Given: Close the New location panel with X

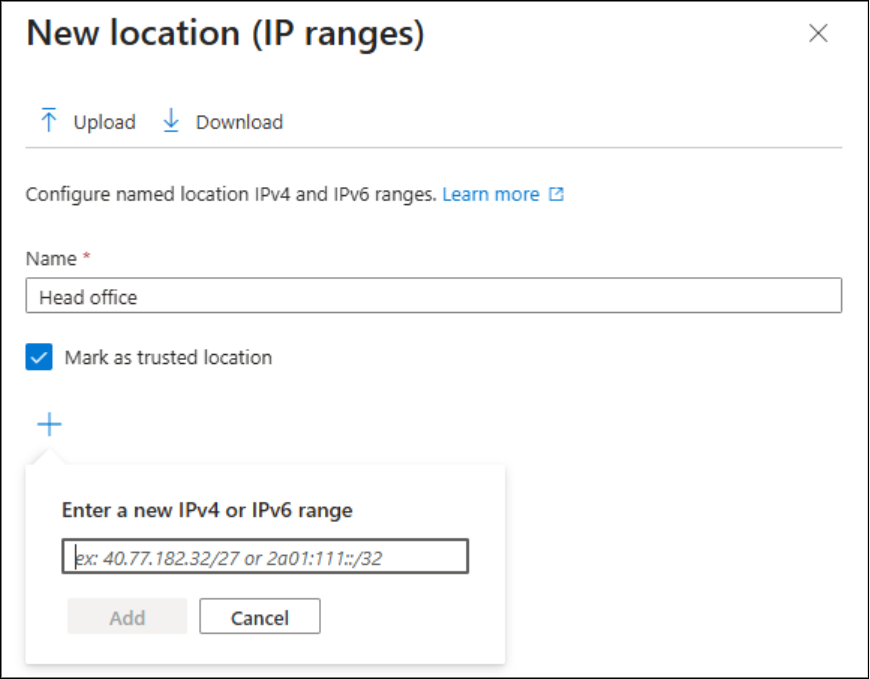Looking at the screenshot, I should (x=818, y=34).
